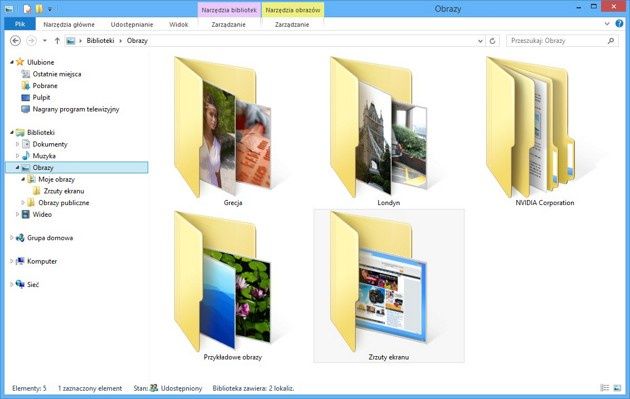The image size is (630, 399).
Task: Select Zrzuty ekranu in navigation tree
Action: coord(64,191)
